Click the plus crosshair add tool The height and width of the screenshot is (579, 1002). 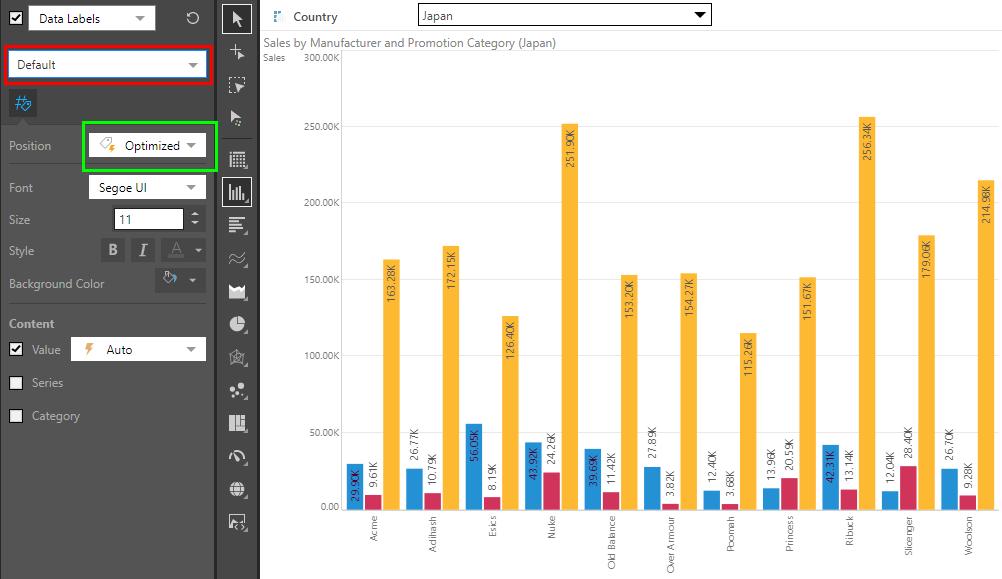click(x=237, y=52)
